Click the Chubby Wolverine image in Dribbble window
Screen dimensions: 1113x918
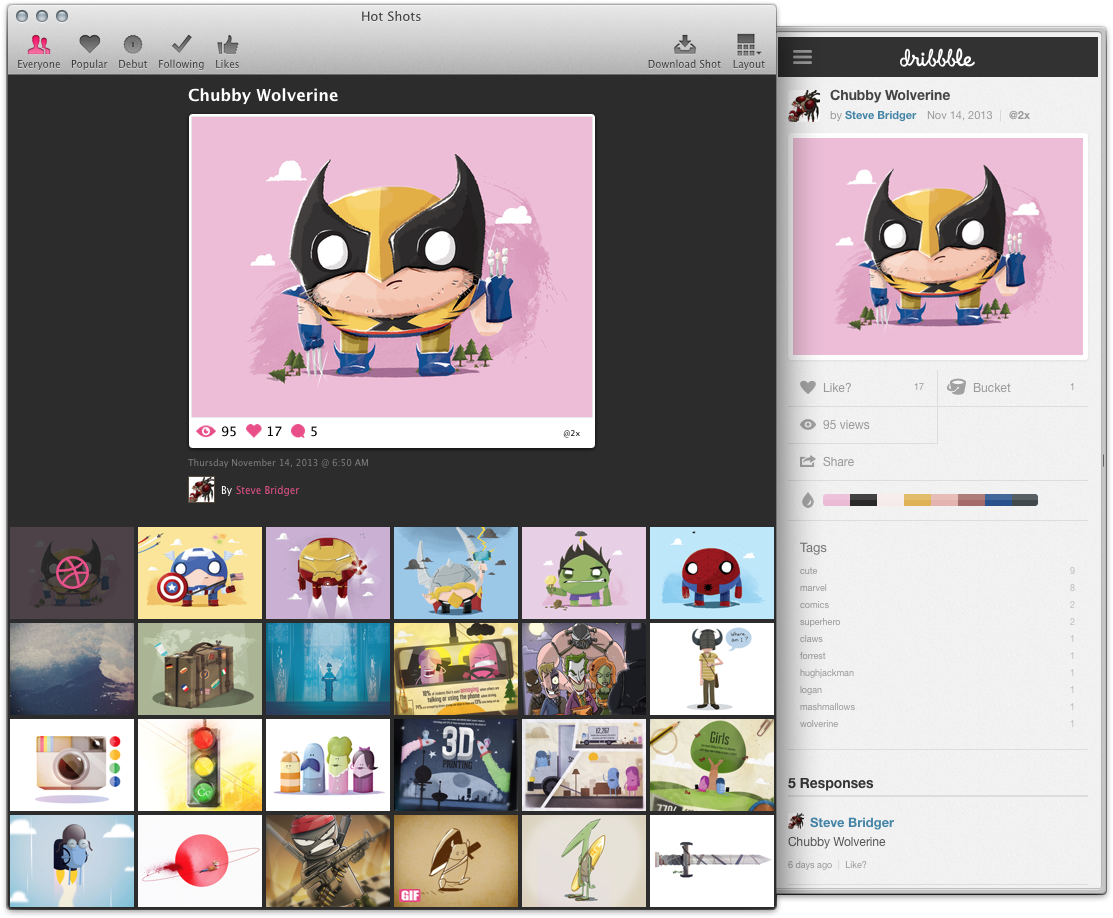(938, 246)
